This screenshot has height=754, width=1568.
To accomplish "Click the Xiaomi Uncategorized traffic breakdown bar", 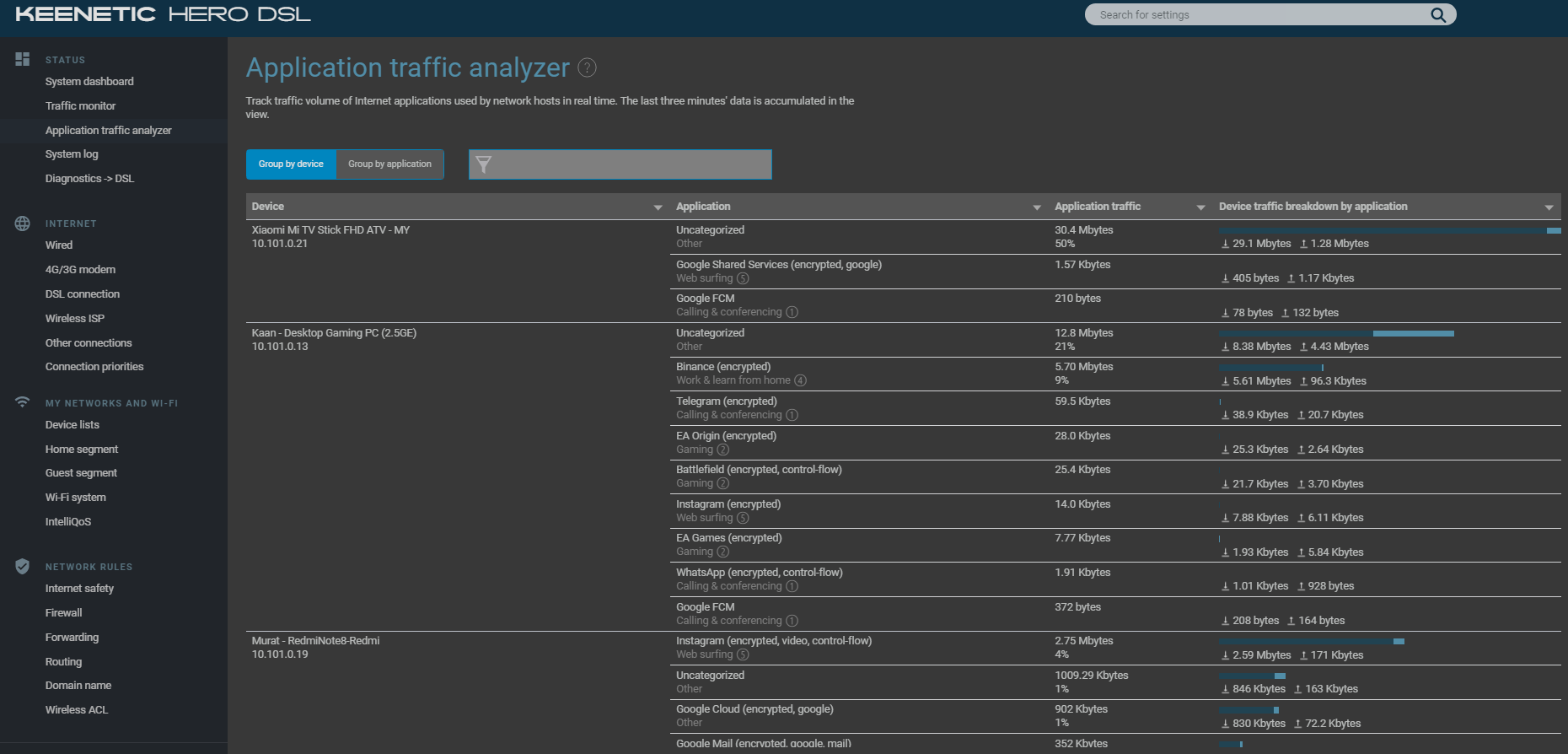I will (x=1389, y=230).
